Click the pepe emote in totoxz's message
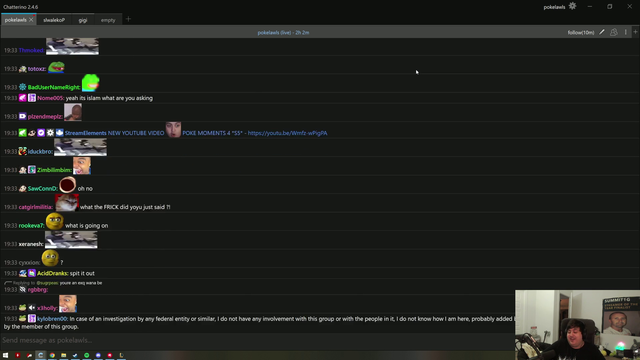The image size is (640, 360). click(x=56, y=67)
